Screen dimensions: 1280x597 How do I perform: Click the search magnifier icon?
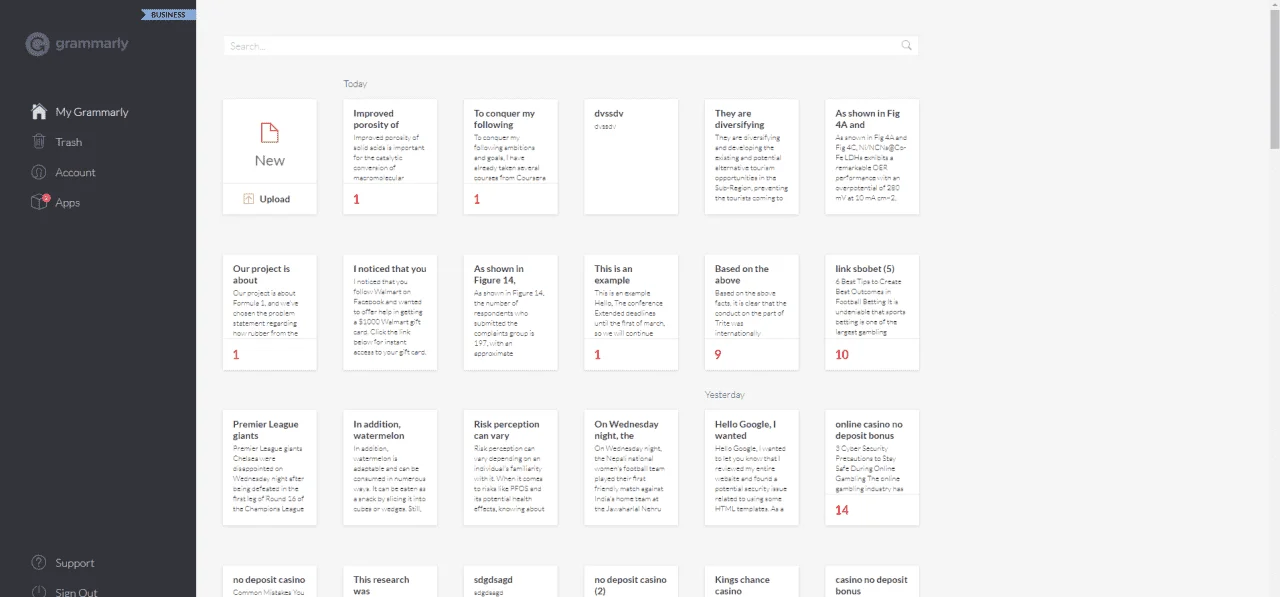[906, 45]
